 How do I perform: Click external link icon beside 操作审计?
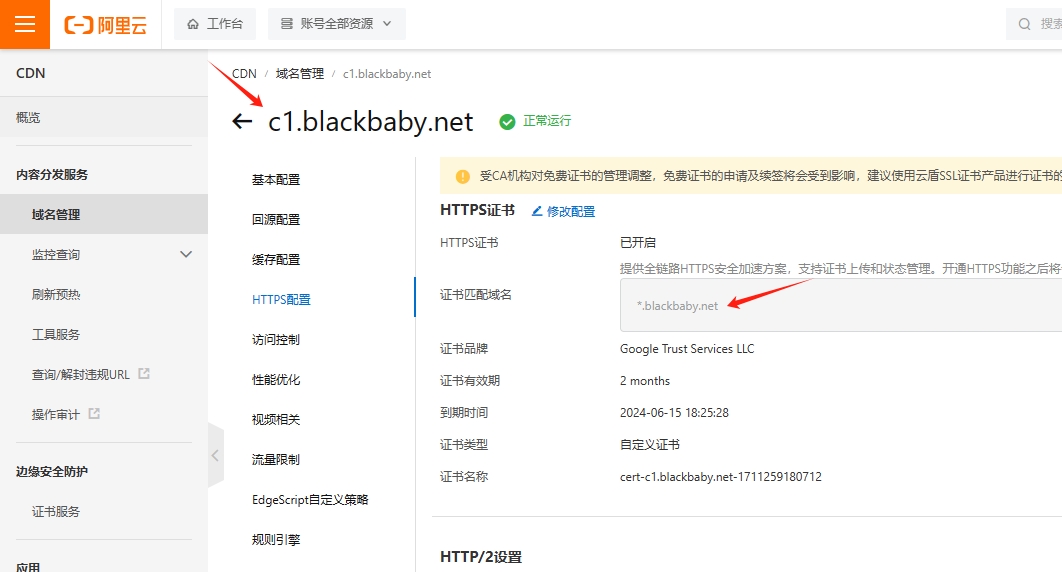click(94, 413)
